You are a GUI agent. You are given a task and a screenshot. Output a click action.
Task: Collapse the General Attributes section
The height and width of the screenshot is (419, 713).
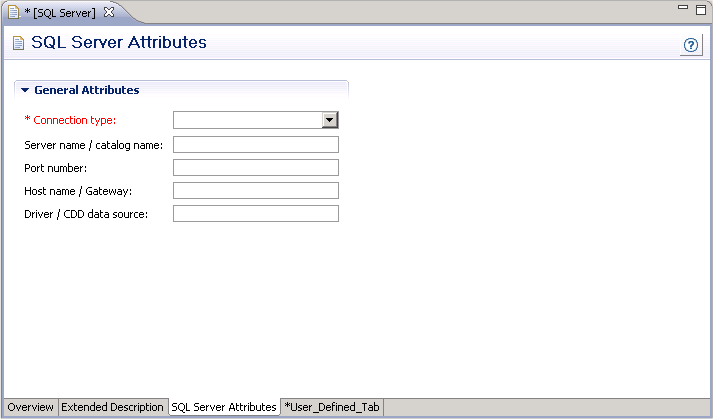tap(25, 90)
